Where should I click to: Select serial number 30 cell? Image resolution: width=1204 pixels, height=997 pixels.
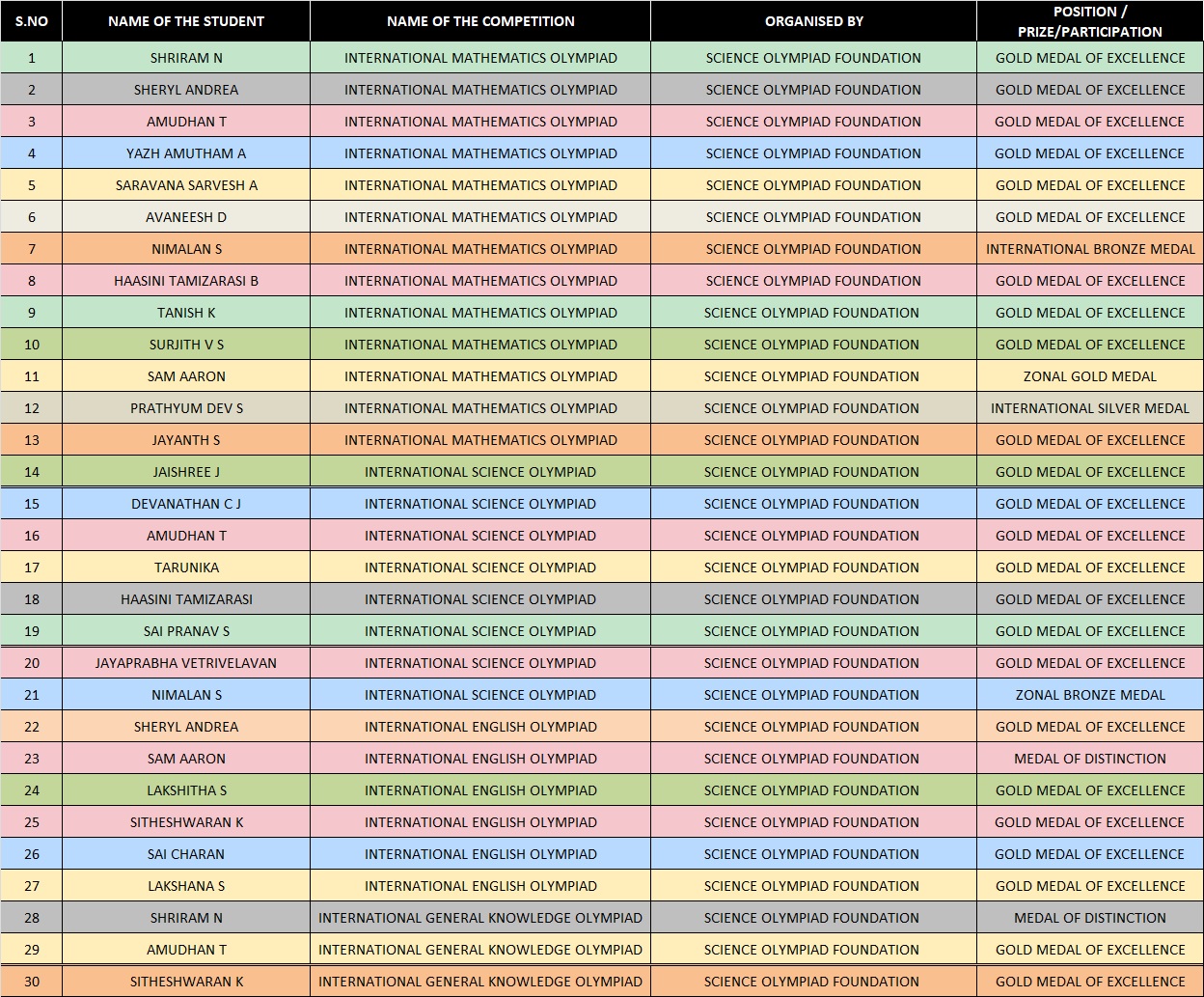31,982
